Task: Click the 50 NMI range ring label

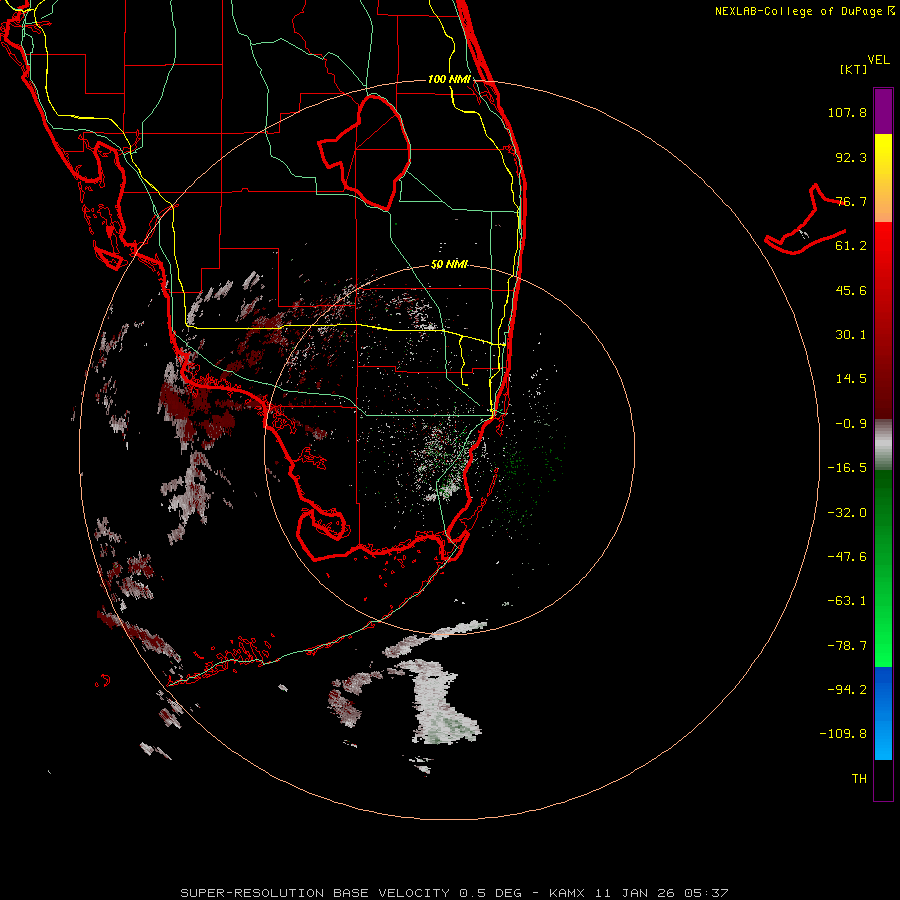Action: tap(449, 264)
